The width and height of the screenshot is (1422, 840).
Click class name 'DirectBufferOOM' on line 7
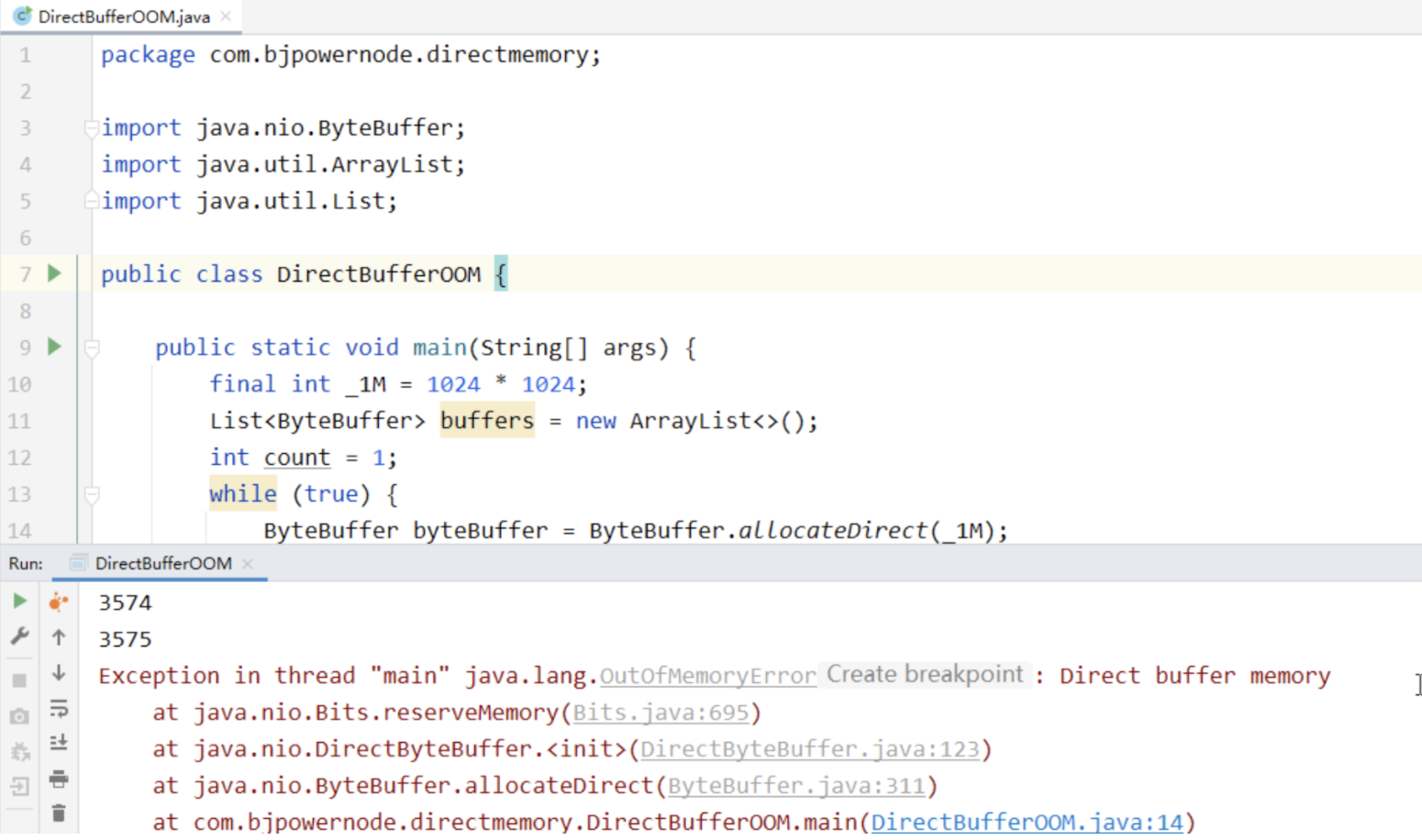tap(379, 274)
